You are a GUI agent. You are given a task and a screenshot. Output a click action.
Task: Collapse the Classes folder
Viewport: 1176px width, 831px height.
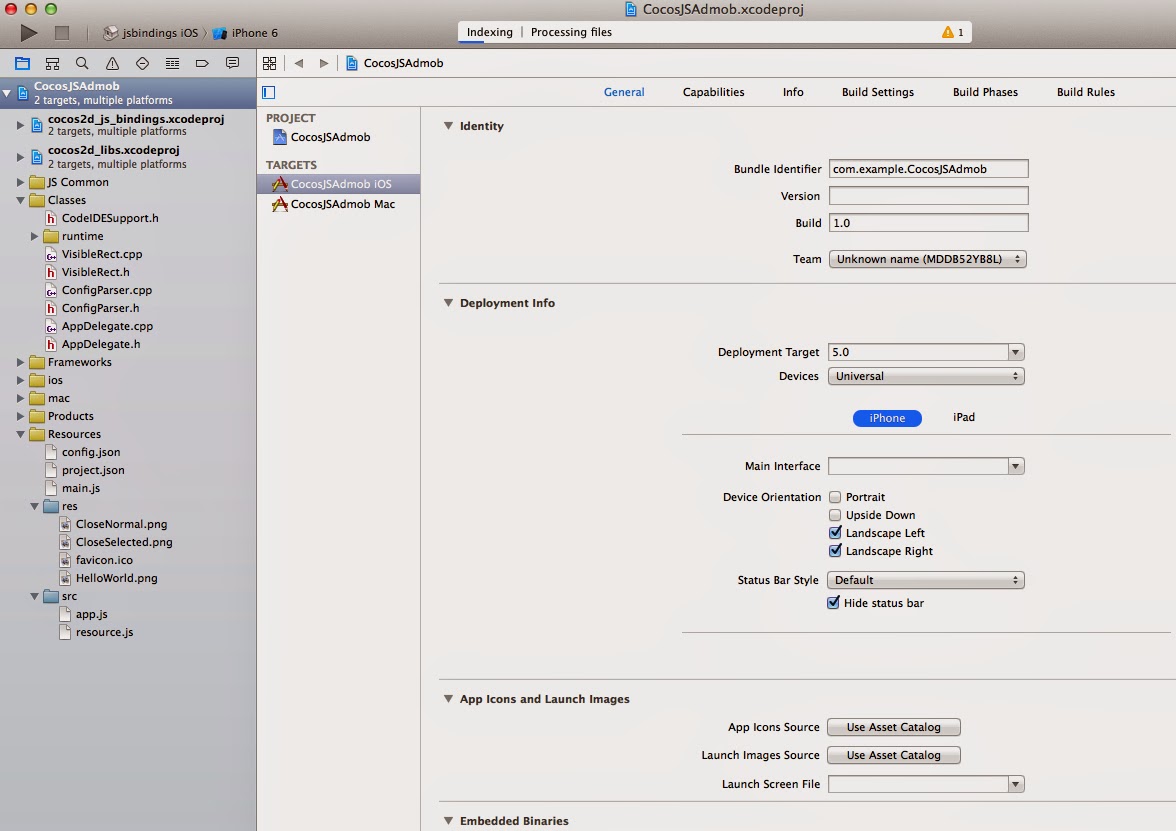coord(20,200)
